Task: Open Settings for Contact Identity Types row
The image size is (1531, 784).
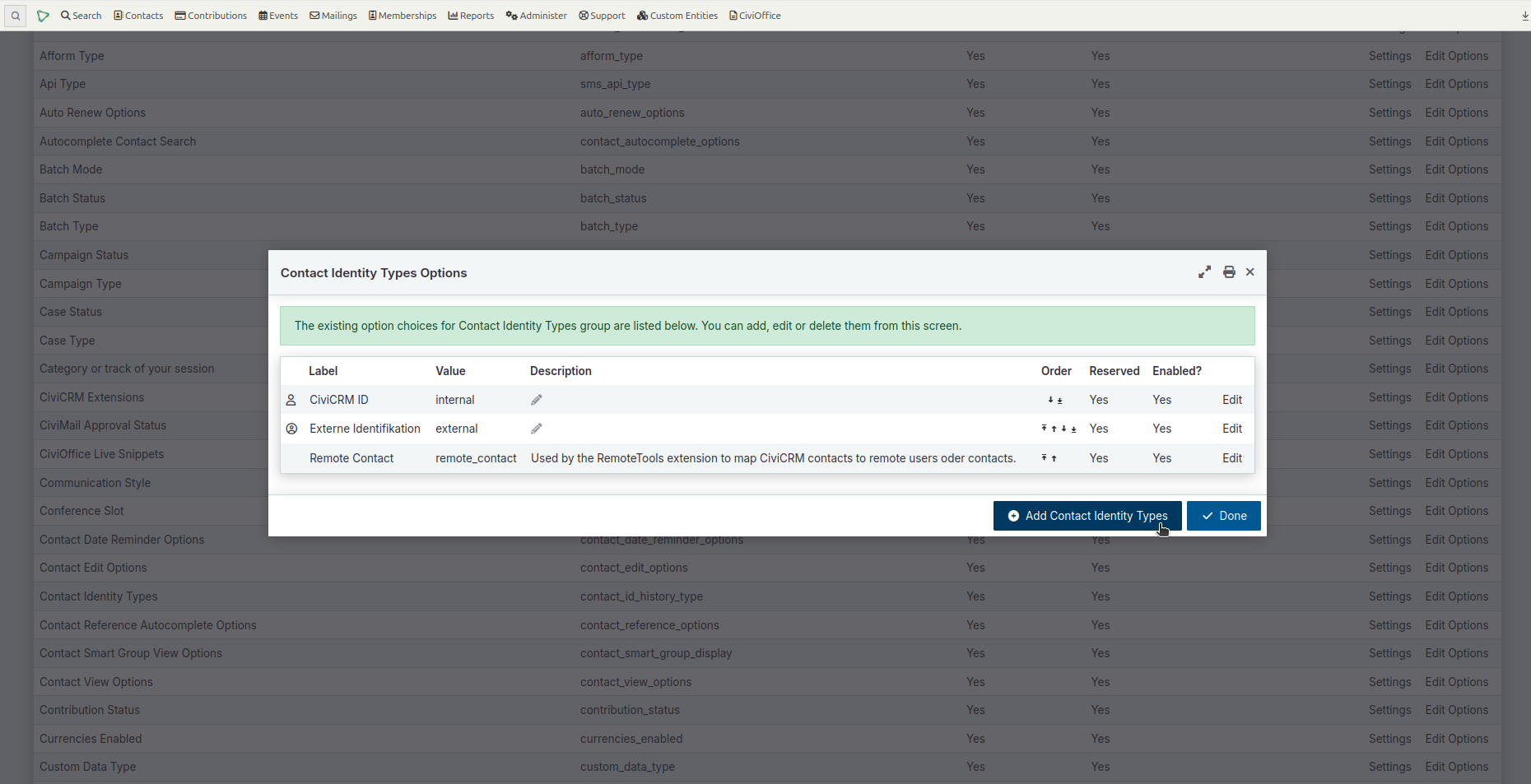Action: pos(1389,596)
